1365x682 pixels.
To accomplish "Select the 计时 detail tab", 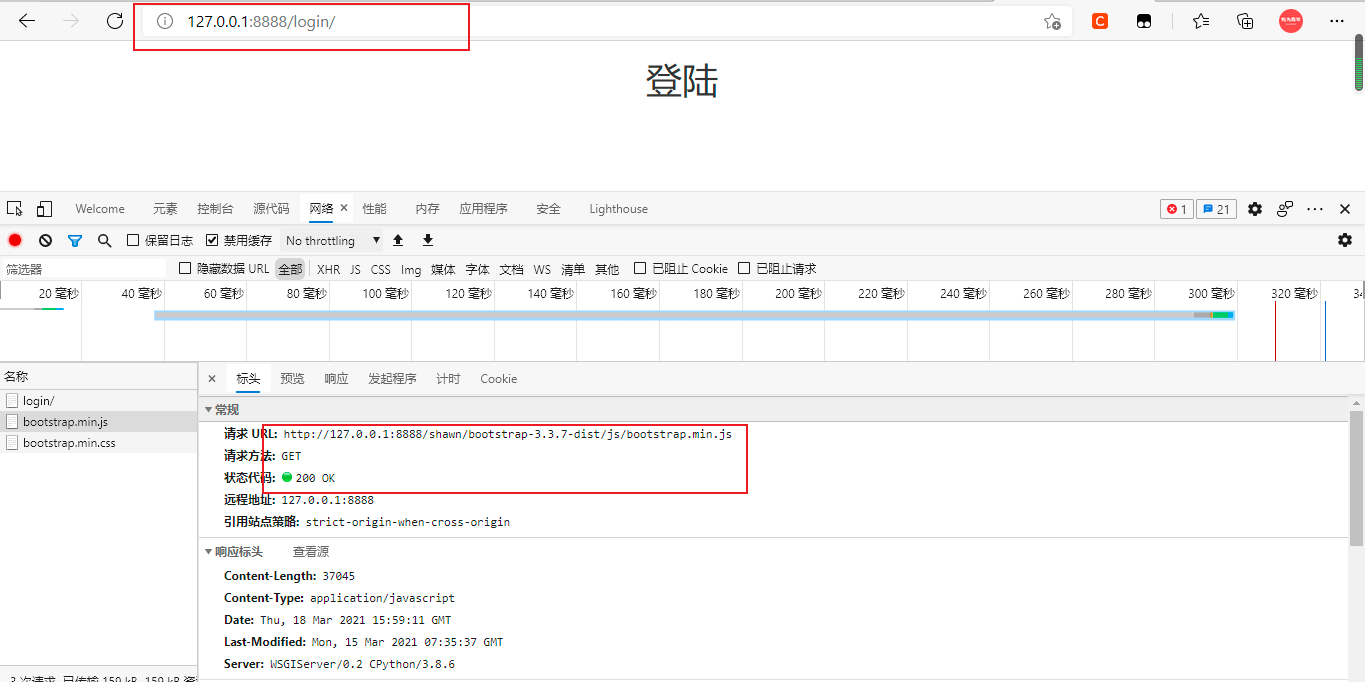I will [x=448, y=379].
